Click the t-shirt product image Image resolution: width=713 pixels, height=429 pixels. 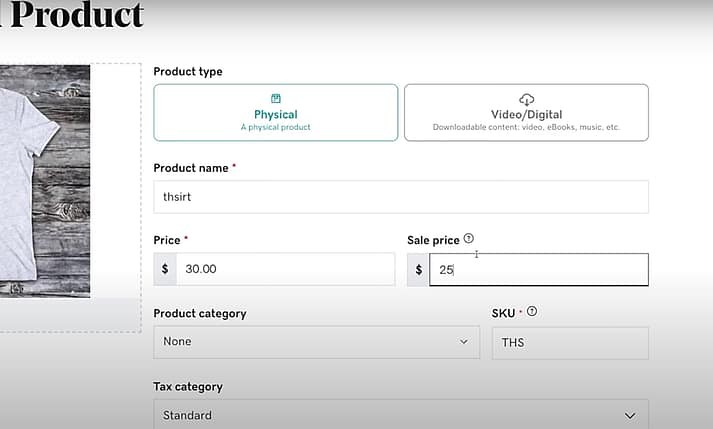tap(45, 180)
